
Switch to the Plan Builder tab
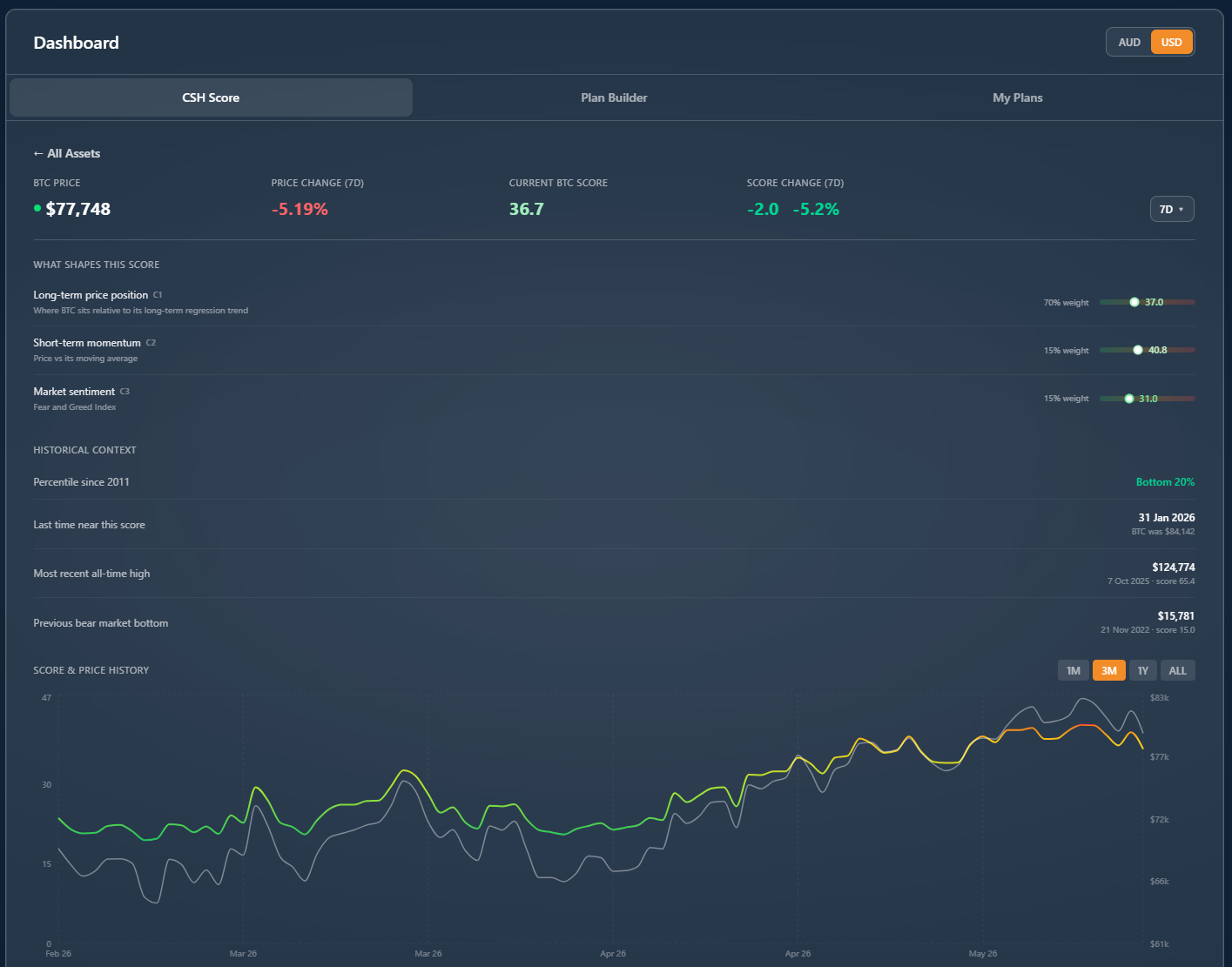[614, 97]
